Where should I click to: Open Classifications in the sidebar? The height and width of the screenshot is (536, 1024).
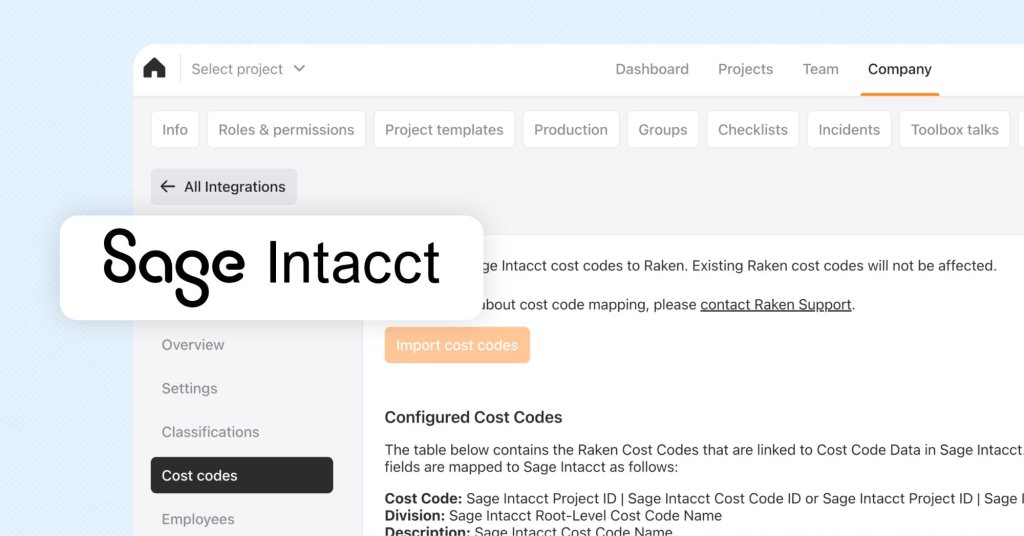click(210, 432)
